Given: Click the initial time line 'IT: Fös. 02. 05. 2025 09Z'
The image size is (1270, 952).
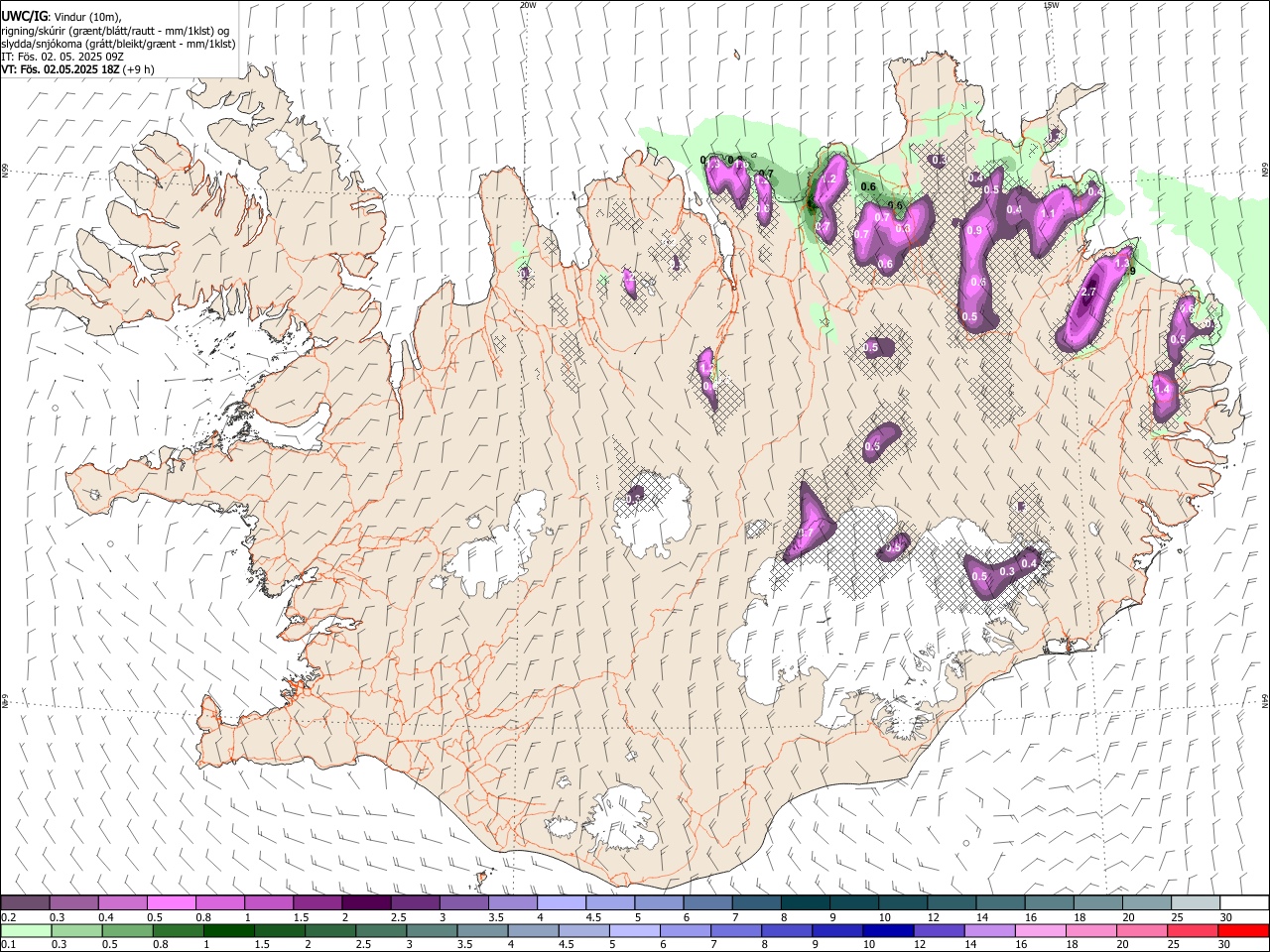Looking at the screenshot, I should point(63,57).
